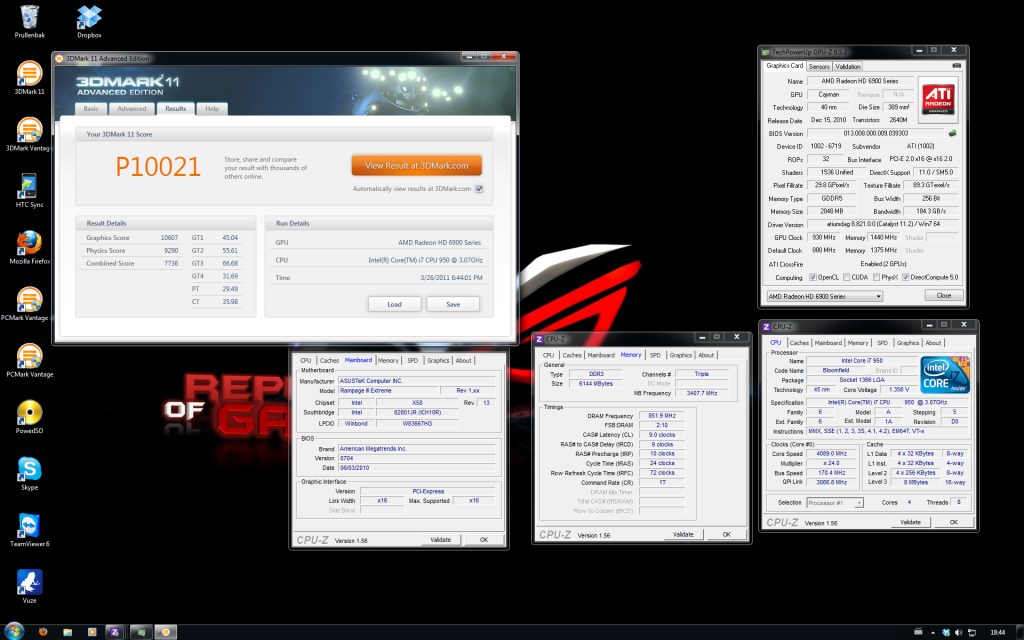
Task: Click the Core Speed value in CPU-Z
Action: [x=831, y=453]
